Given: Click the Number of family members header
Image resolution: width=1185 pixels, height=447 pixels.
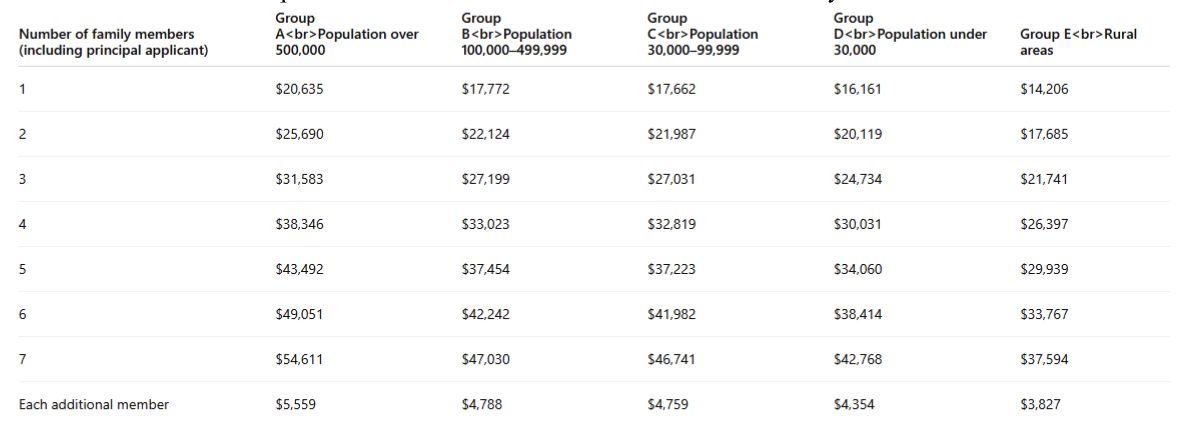Looking at the screenshot, I should click(x=114, y=41).
